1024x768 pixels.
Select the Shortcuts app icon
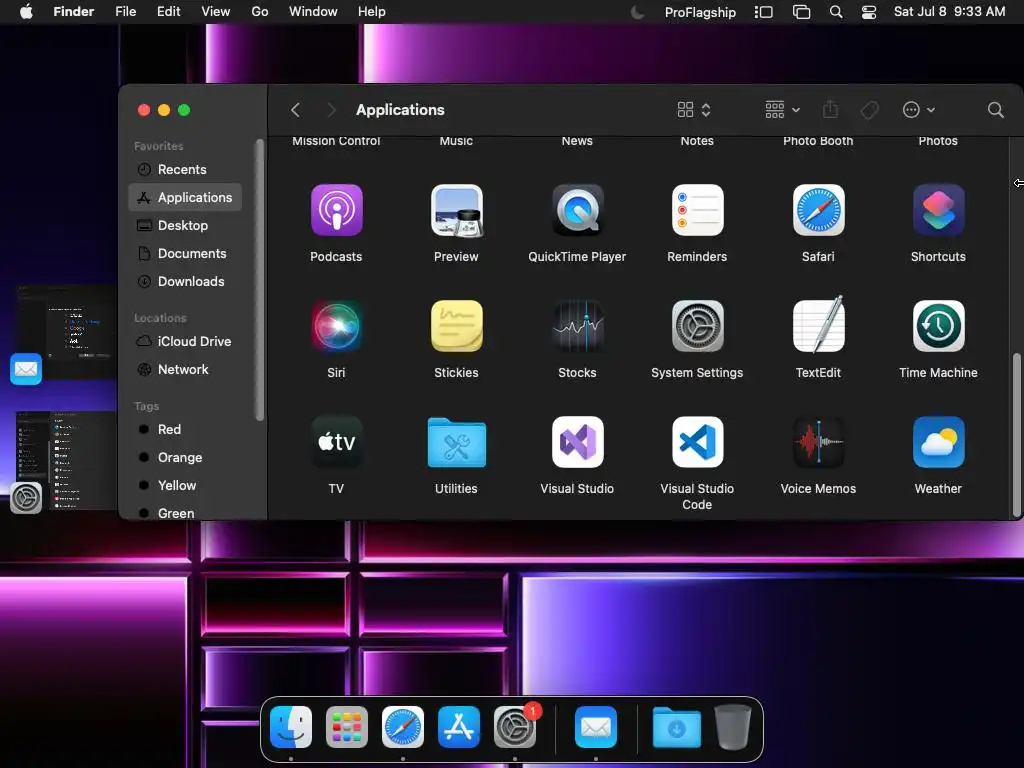938,210
